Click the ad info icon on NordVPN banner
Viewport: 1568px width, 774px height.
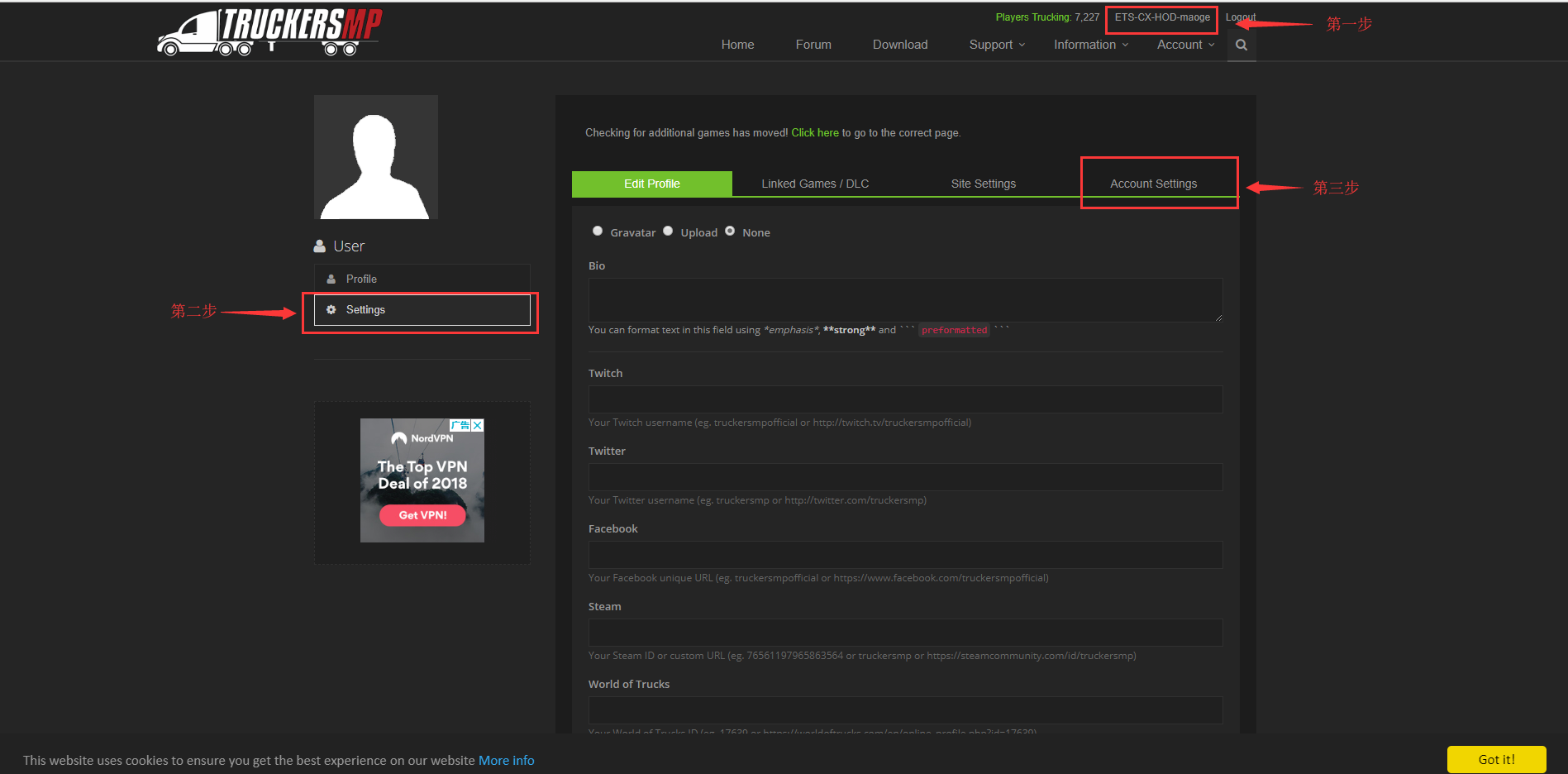[460, 425]
